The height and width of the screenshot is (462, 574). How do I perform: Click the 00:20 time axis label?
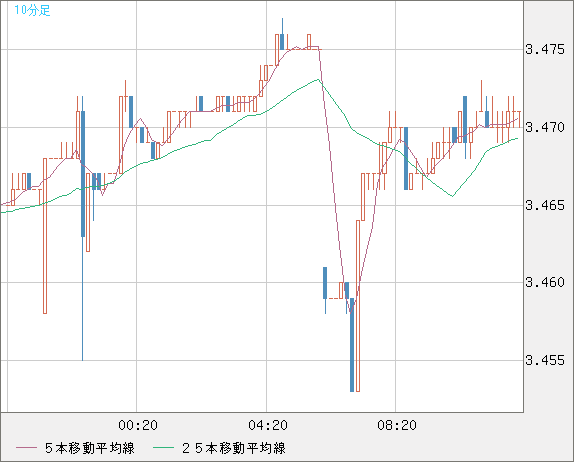[x=138, y=425]
